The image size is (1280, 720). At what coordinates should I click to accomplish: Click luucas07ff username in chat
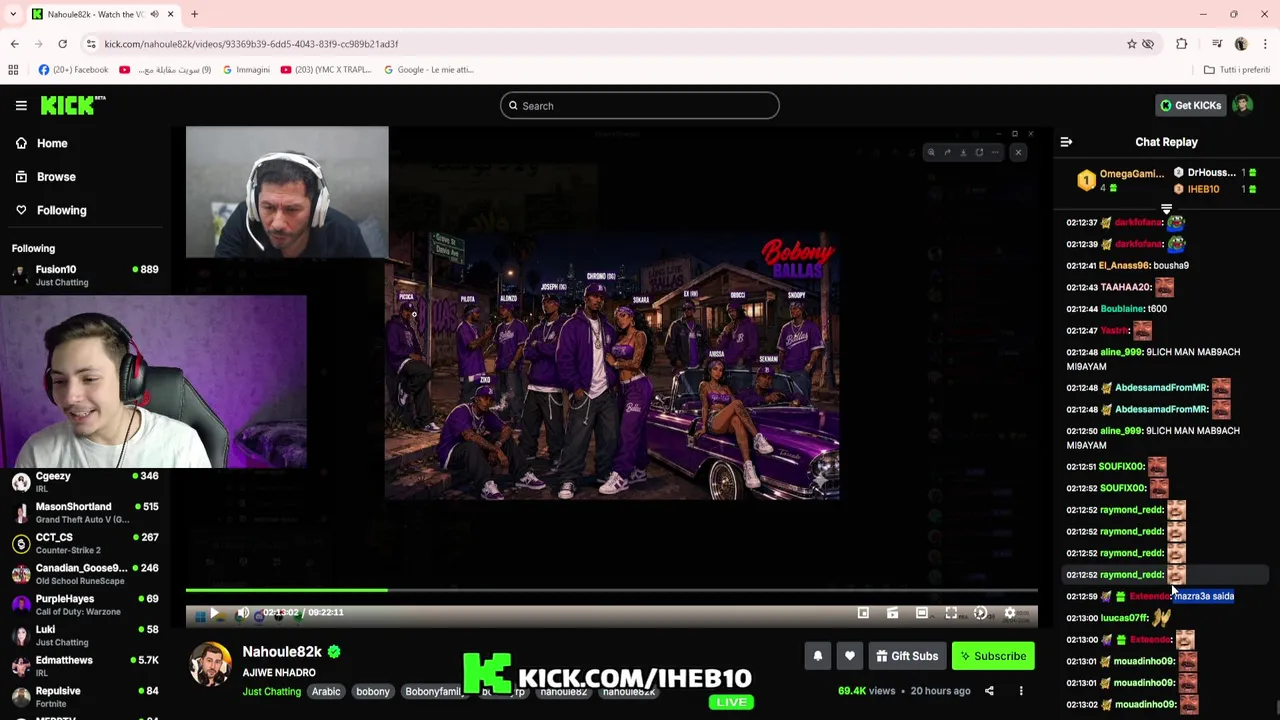1124,618
